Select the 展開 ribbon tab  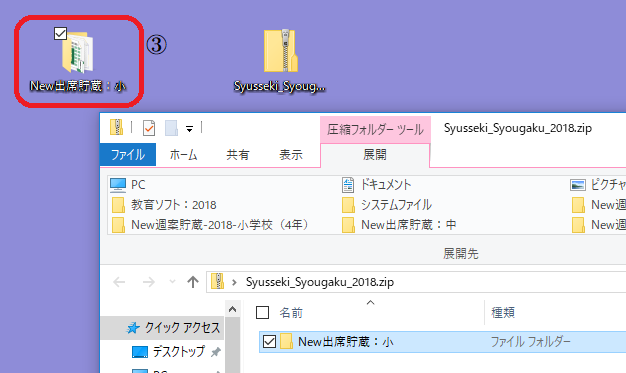(x=375, y=155)
